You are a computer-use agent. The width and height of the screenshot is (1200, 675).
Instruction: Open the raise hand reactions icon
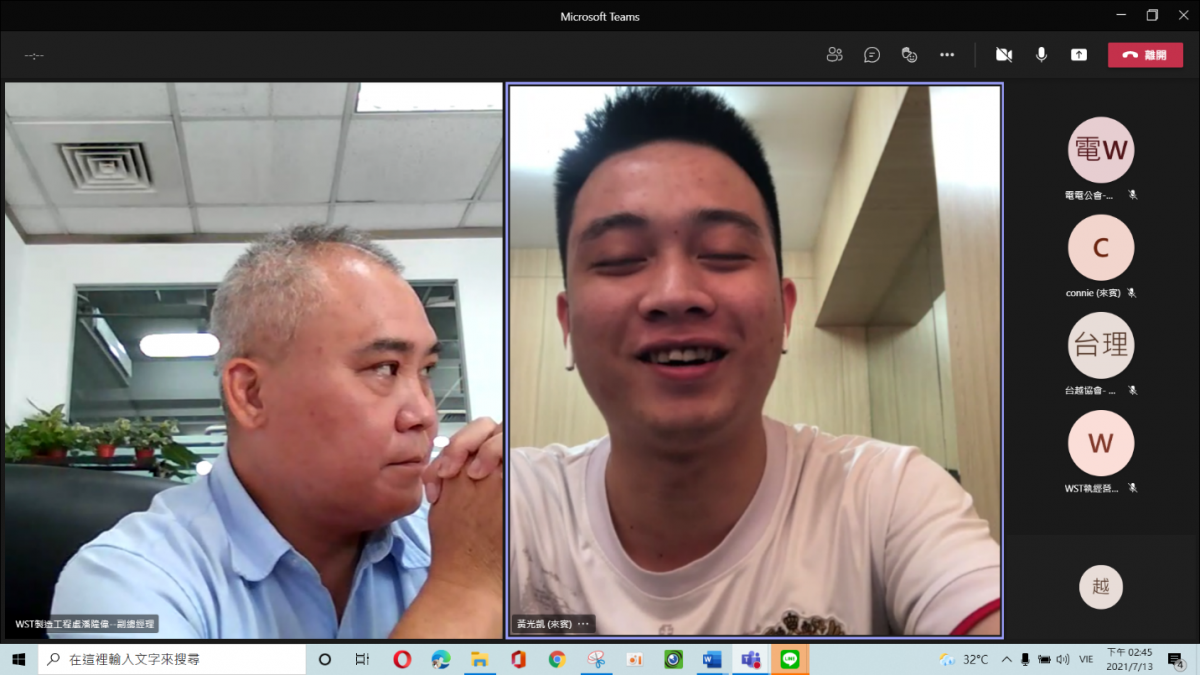909,55
